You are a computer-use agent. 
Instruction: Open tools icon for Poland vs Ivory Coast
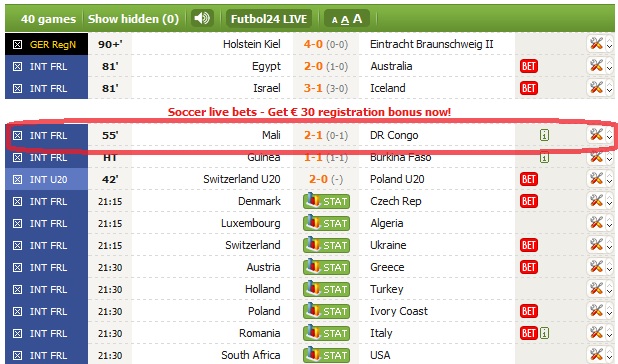[x=596, y=310]
